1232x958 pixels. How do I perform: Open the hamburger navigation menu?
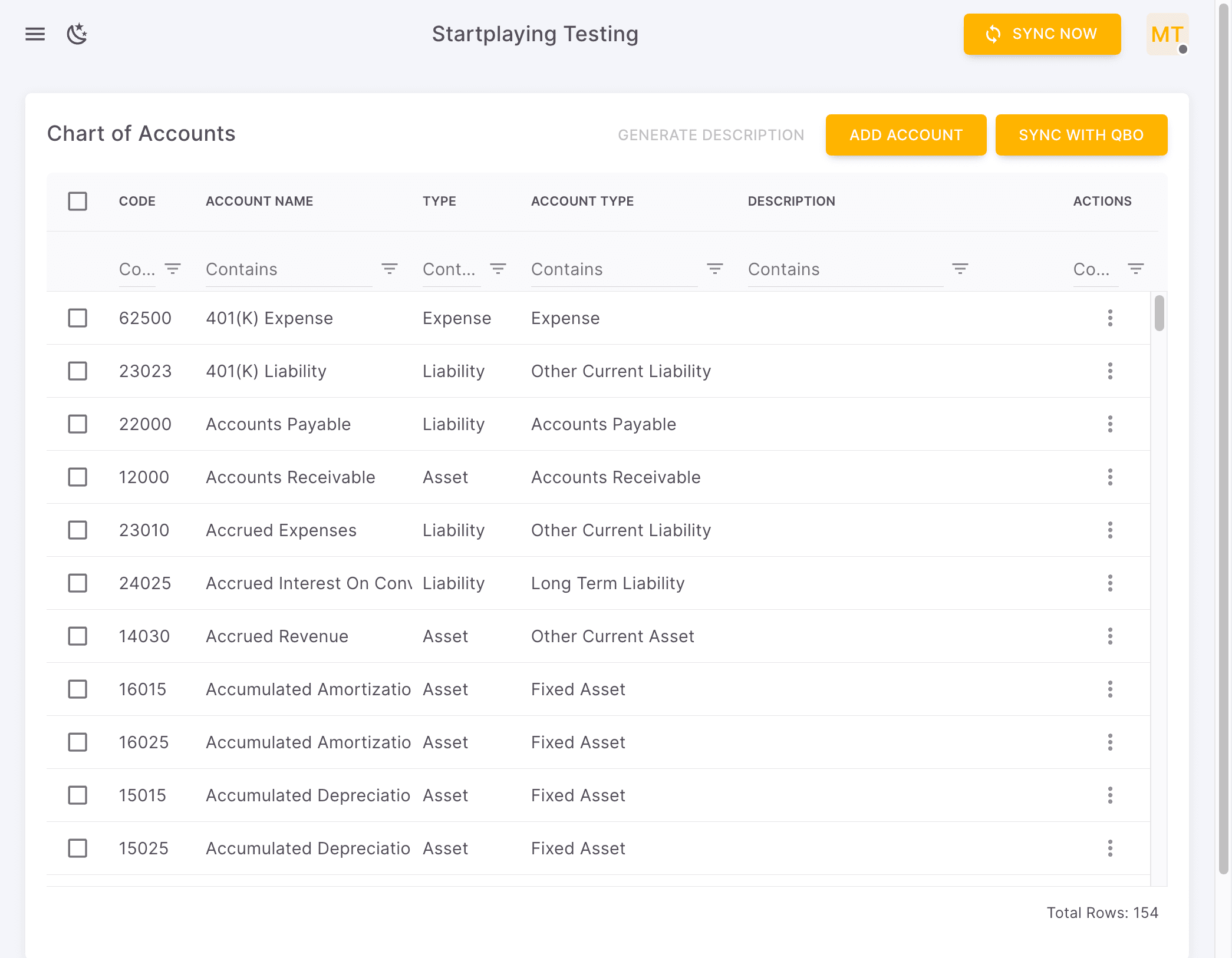(34, 34)
